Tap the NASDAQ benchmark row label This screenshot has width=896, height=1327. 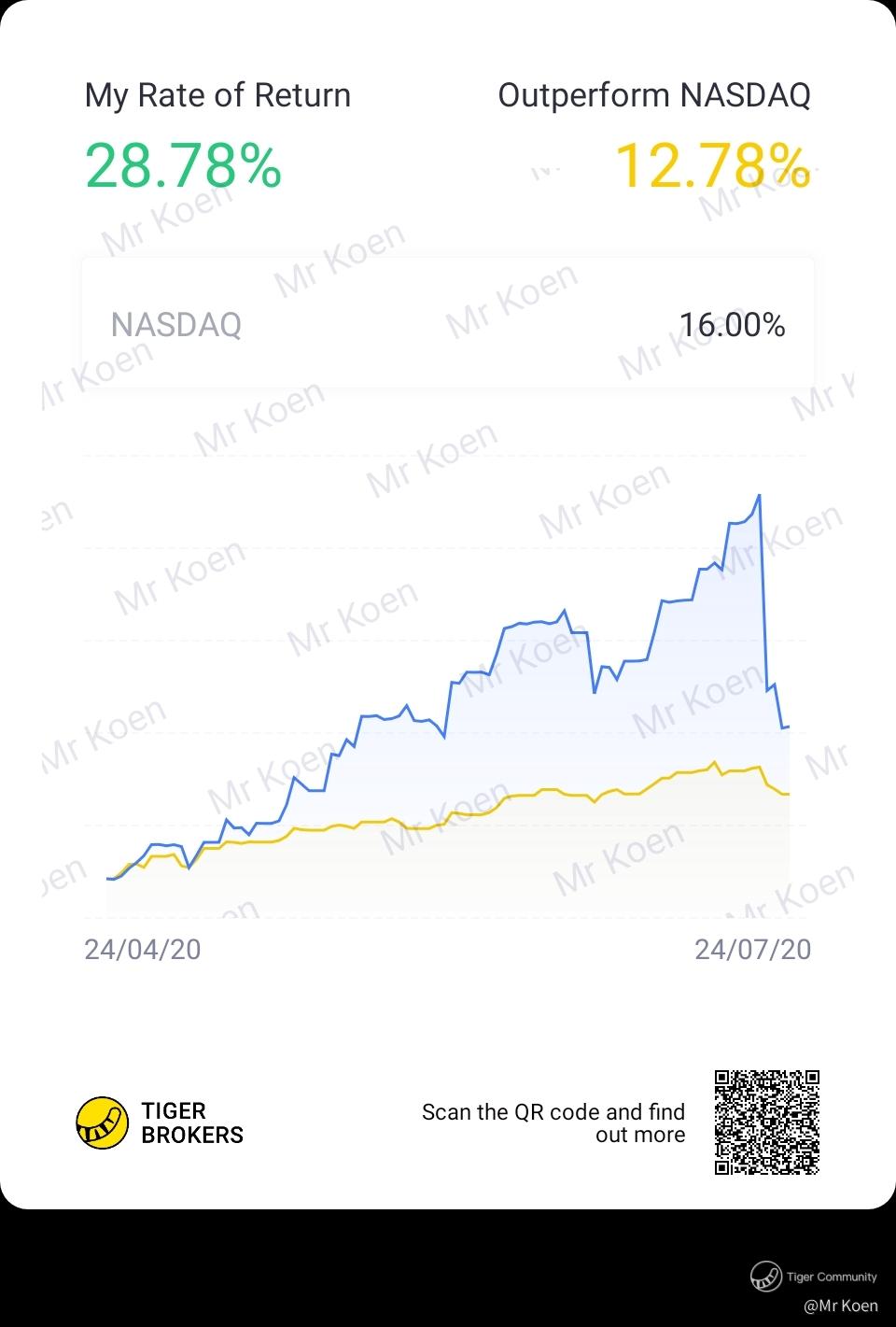pos(175,325)
